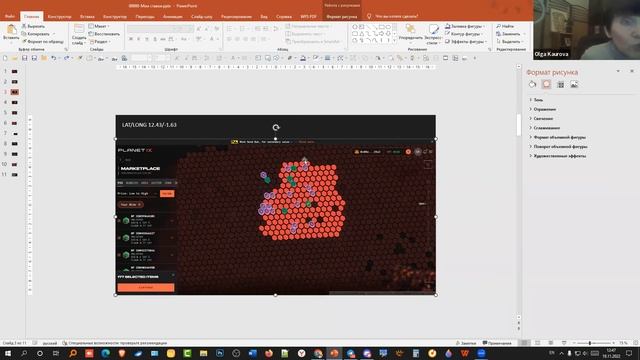Open the Файл tab
Screen dimensions: 640x360
pos(10,16)
